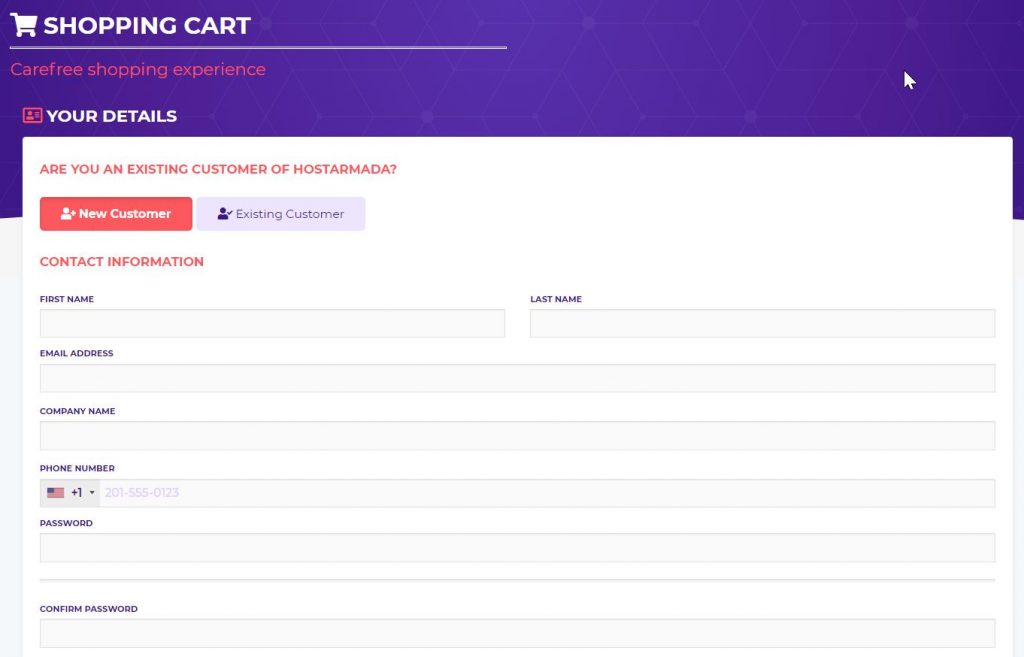Click the Your Details section title
The image size is (1024, 657).
click(x=111, y=116)
